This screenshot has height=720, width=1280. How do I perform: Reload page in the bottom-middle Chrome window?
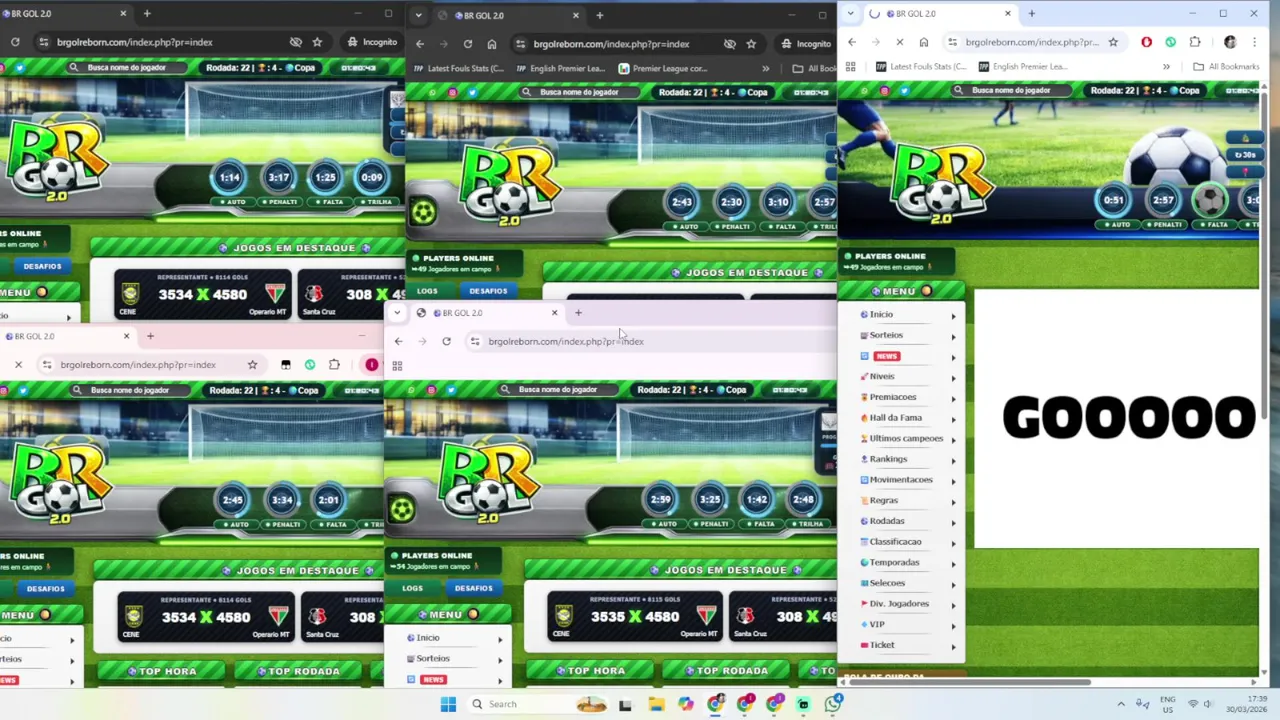[x=446, y=341]
